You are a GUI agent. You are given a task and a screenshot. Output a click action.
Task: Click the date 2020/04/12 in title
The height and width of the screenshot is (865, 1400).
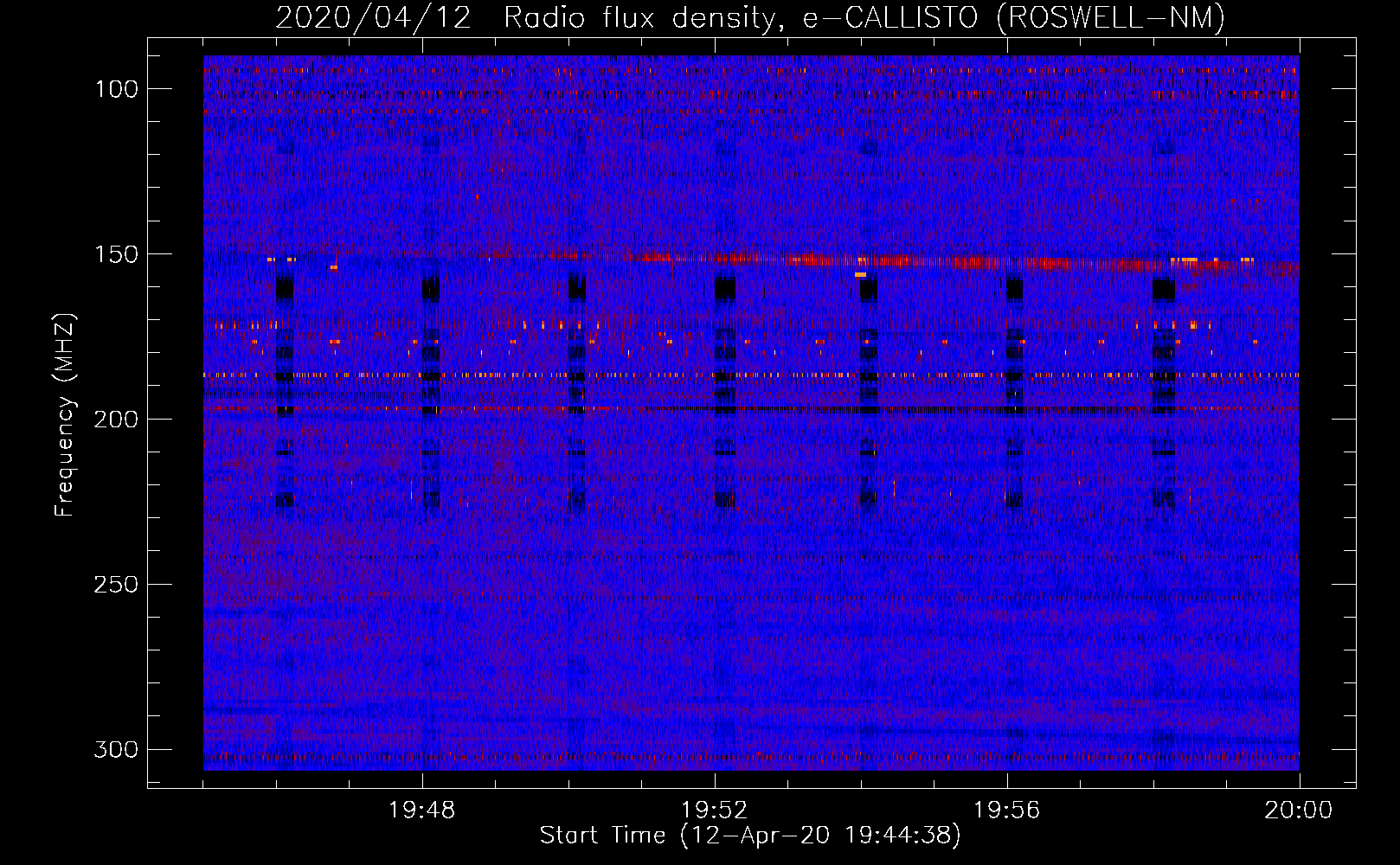click(x=374, y=18)
